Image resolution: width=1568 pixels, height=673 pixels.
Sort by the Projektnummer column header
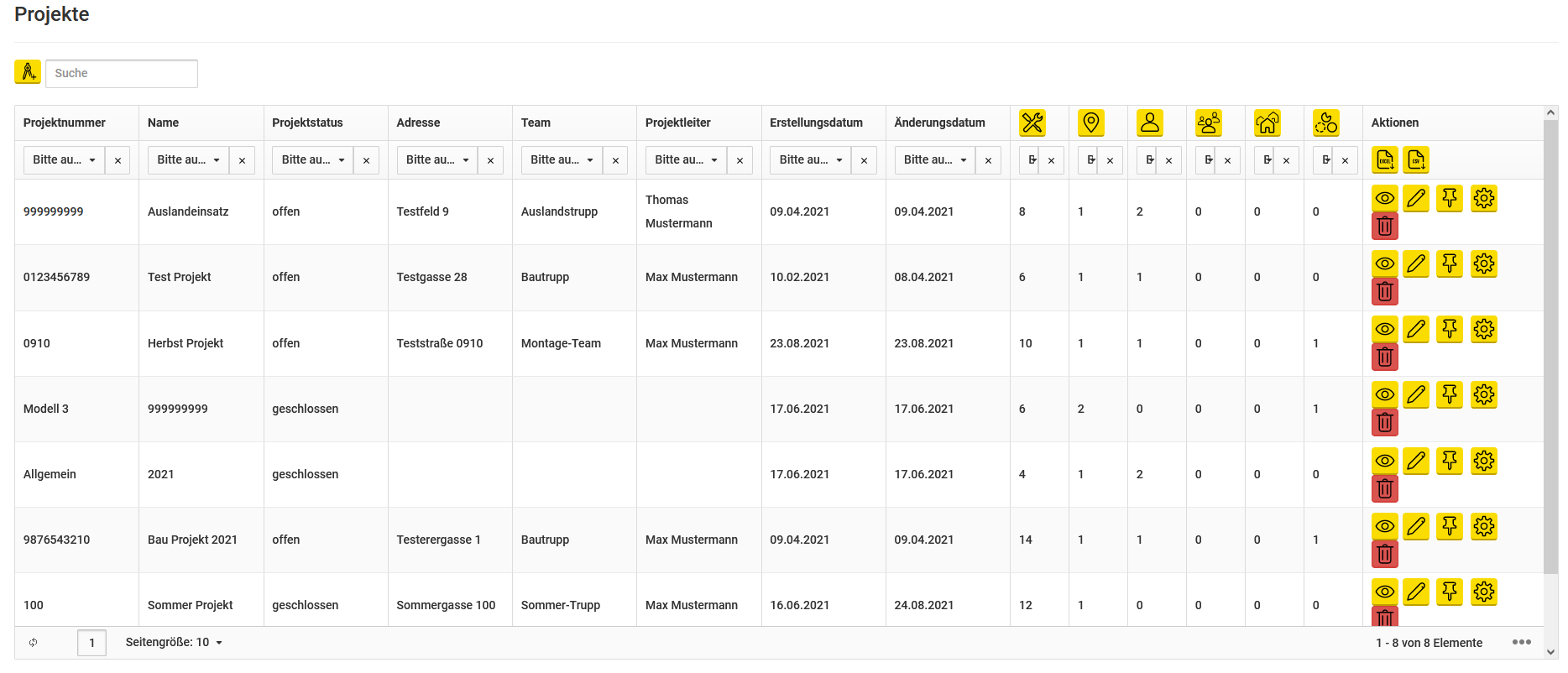pyautogui.click(x=65, y=123)
